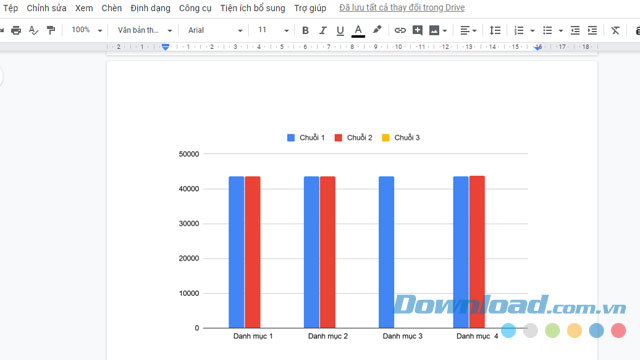The height and width of the screenshot is (360, 640).
Task: Click the Danh mục 3 axis label
Action: [x=402, y=336]
